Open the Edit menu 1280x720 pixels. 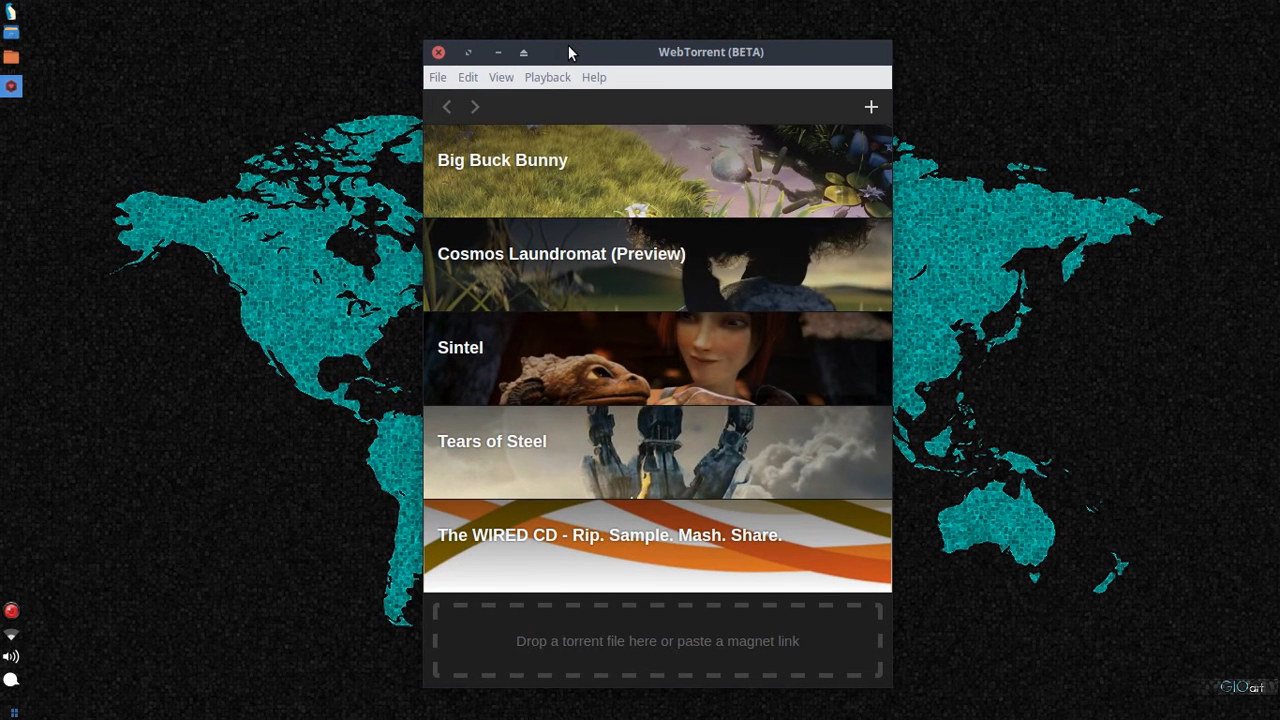pyautogui.click(x=468, y=77)
